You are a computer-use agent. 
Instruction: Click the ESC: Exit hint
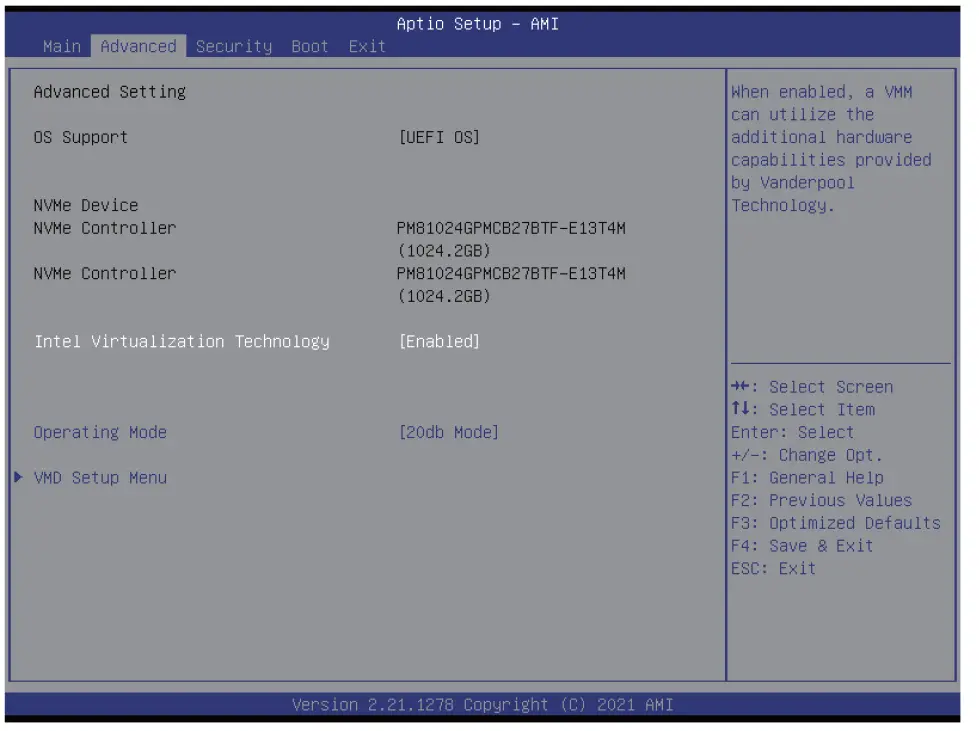774,568
